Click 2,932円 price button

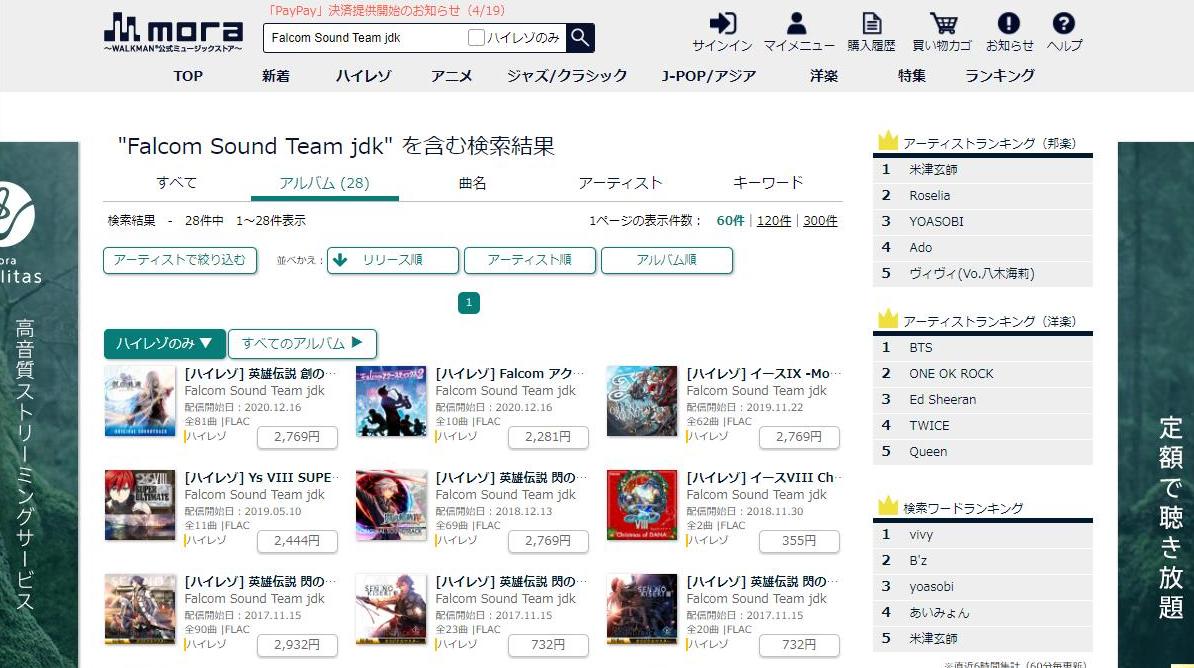coord(297,645)
